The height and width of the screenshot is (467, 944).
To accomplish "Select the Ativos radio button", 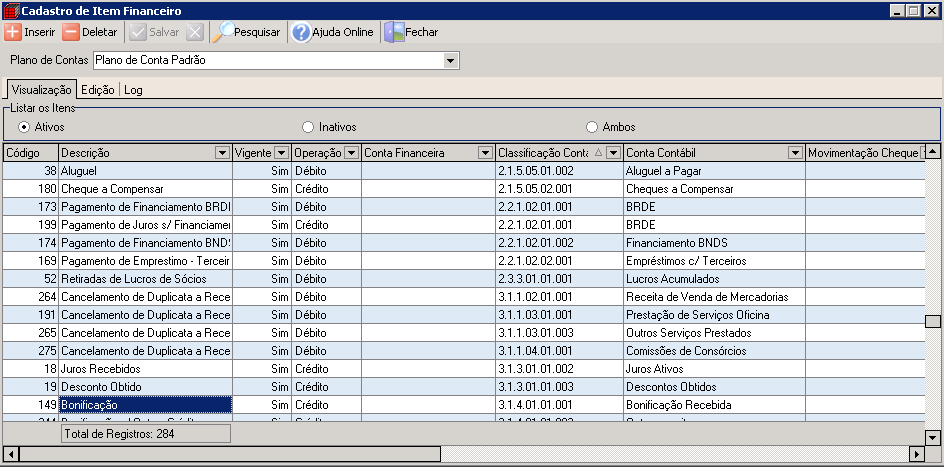I will (x=23, y=127).
